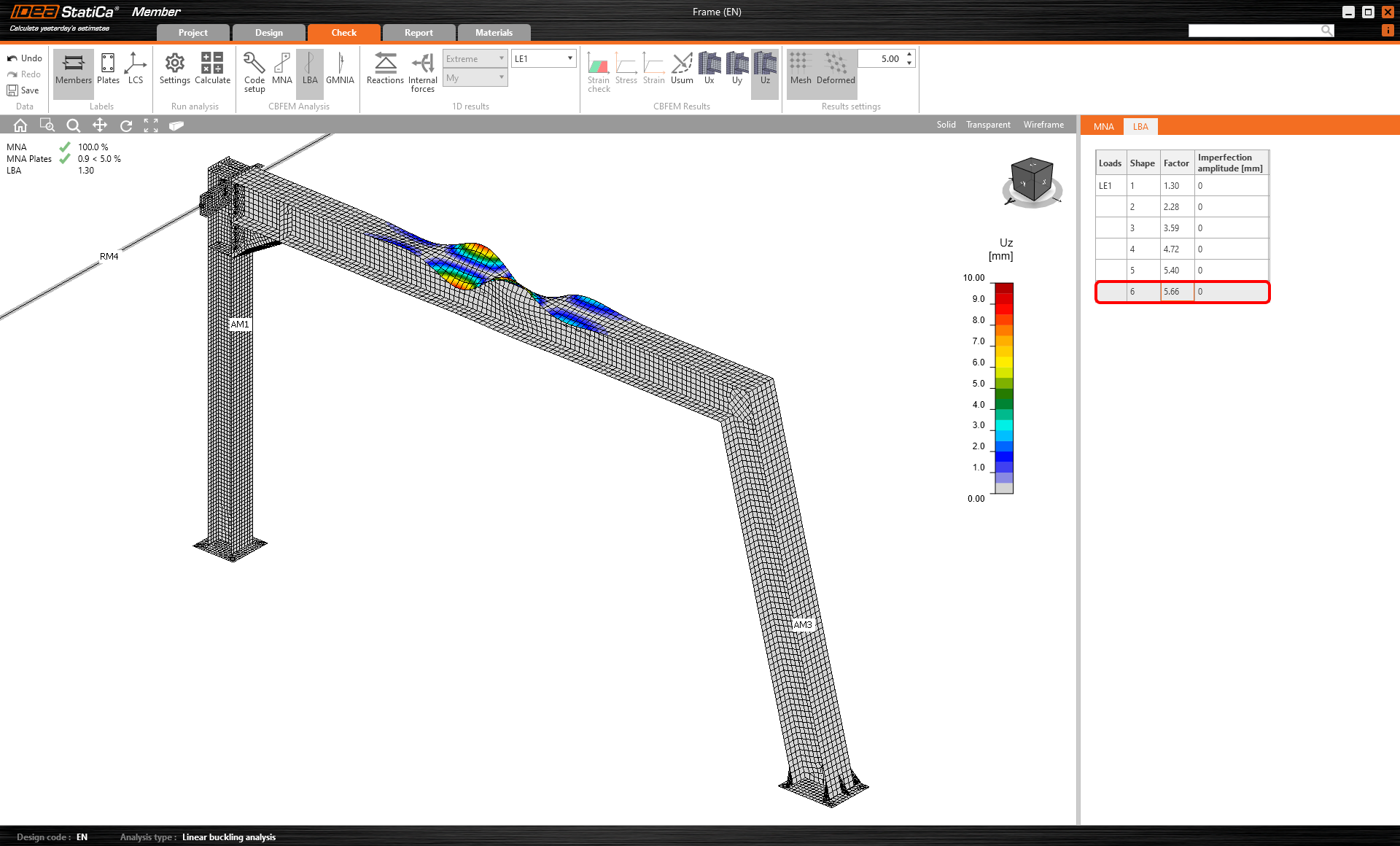Viewport: 1400px width, 846px height.
Task: Switch view to Wireframe
Action: 1043,125
